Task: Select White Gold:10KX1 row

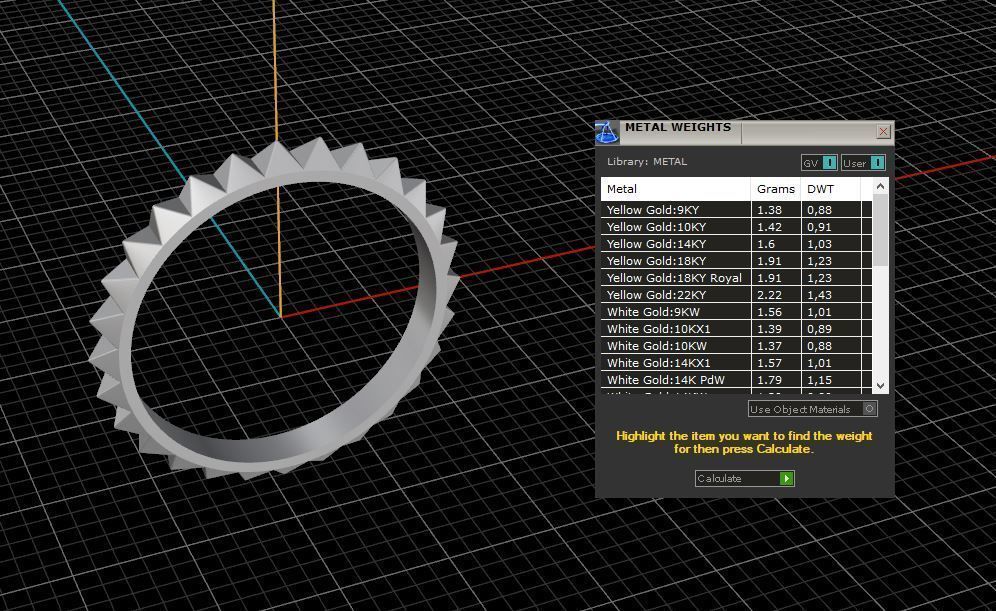Action: tap(736, 329)
